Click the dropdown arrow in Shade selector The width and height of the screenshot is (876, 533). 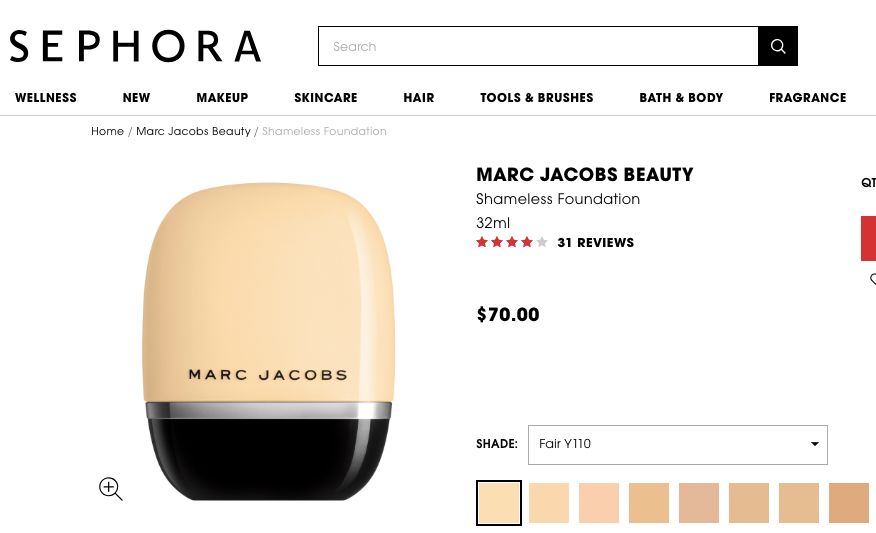point(815,444)
